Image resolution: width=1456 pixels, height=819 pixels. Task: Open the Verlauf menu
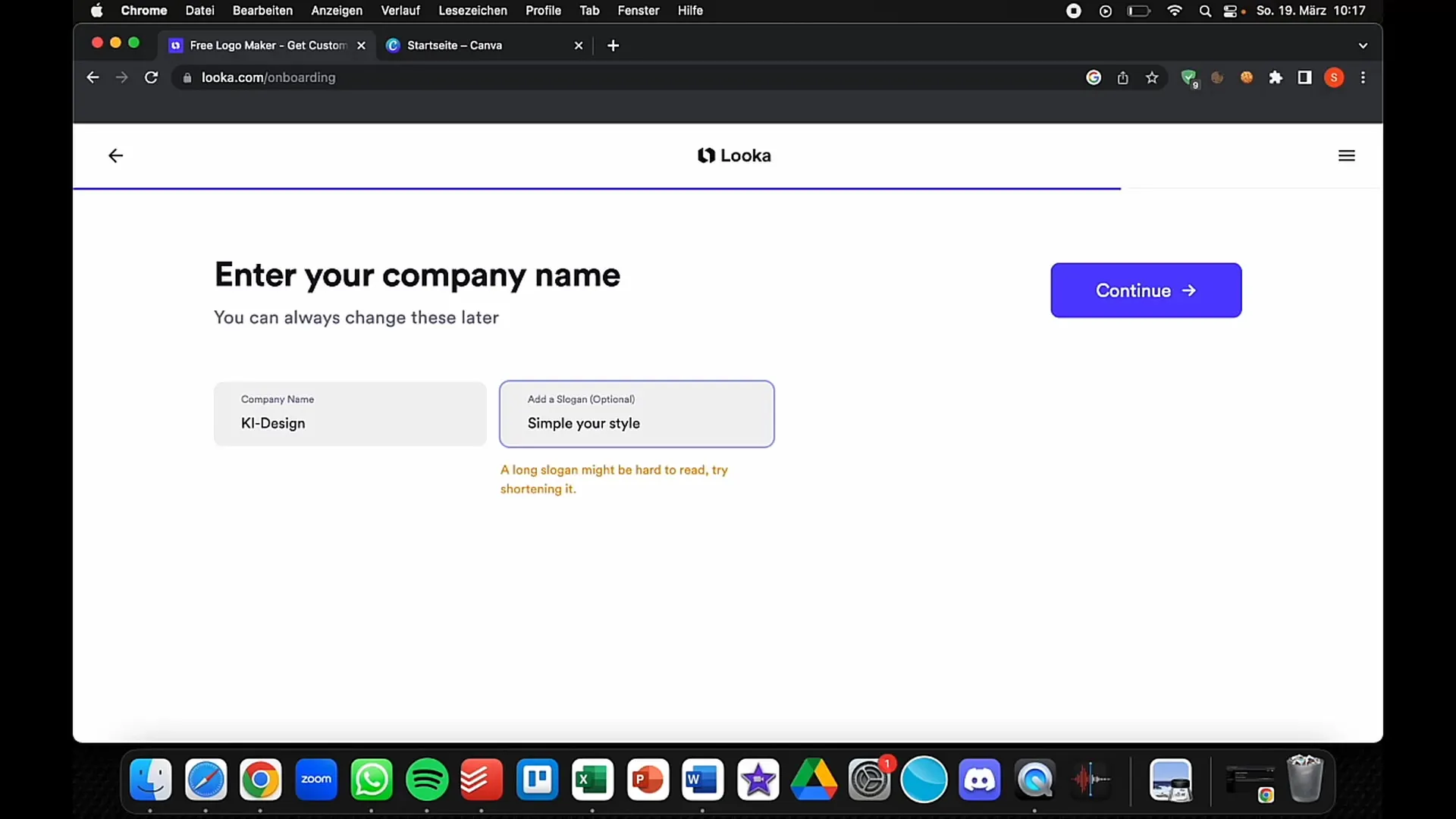pyautogui.click(x=400, y=11)
